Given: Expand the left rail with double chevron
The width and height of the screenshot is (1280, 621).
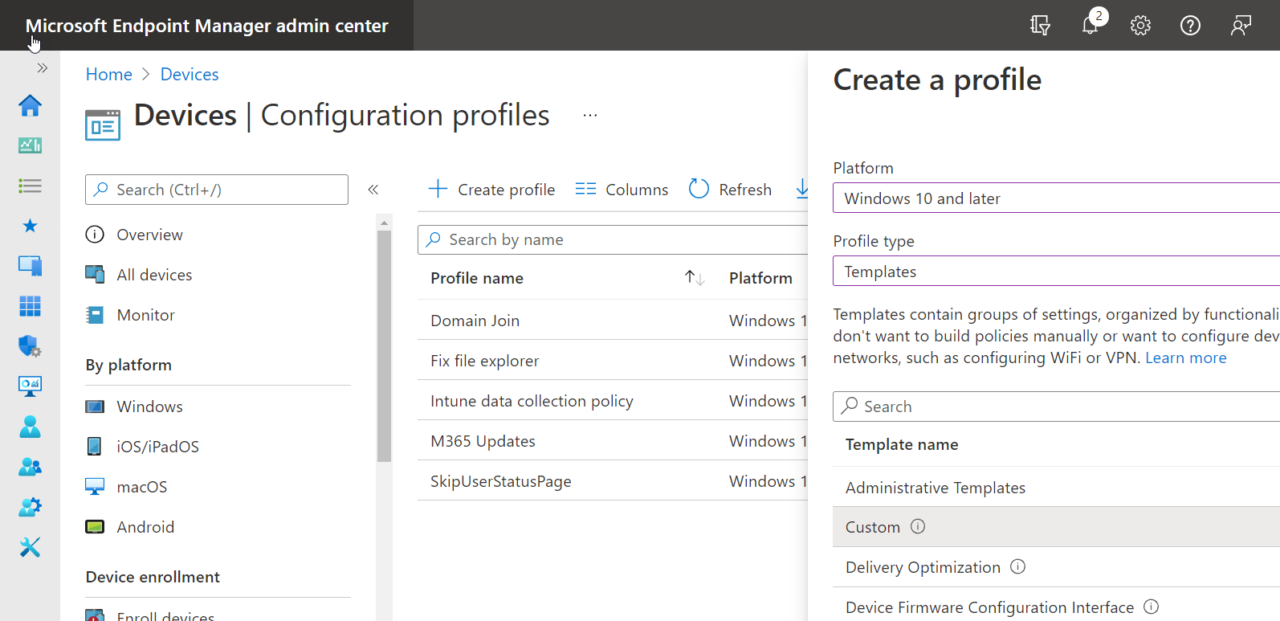Looking at the screenshot, I should click(x=42, y=68).
